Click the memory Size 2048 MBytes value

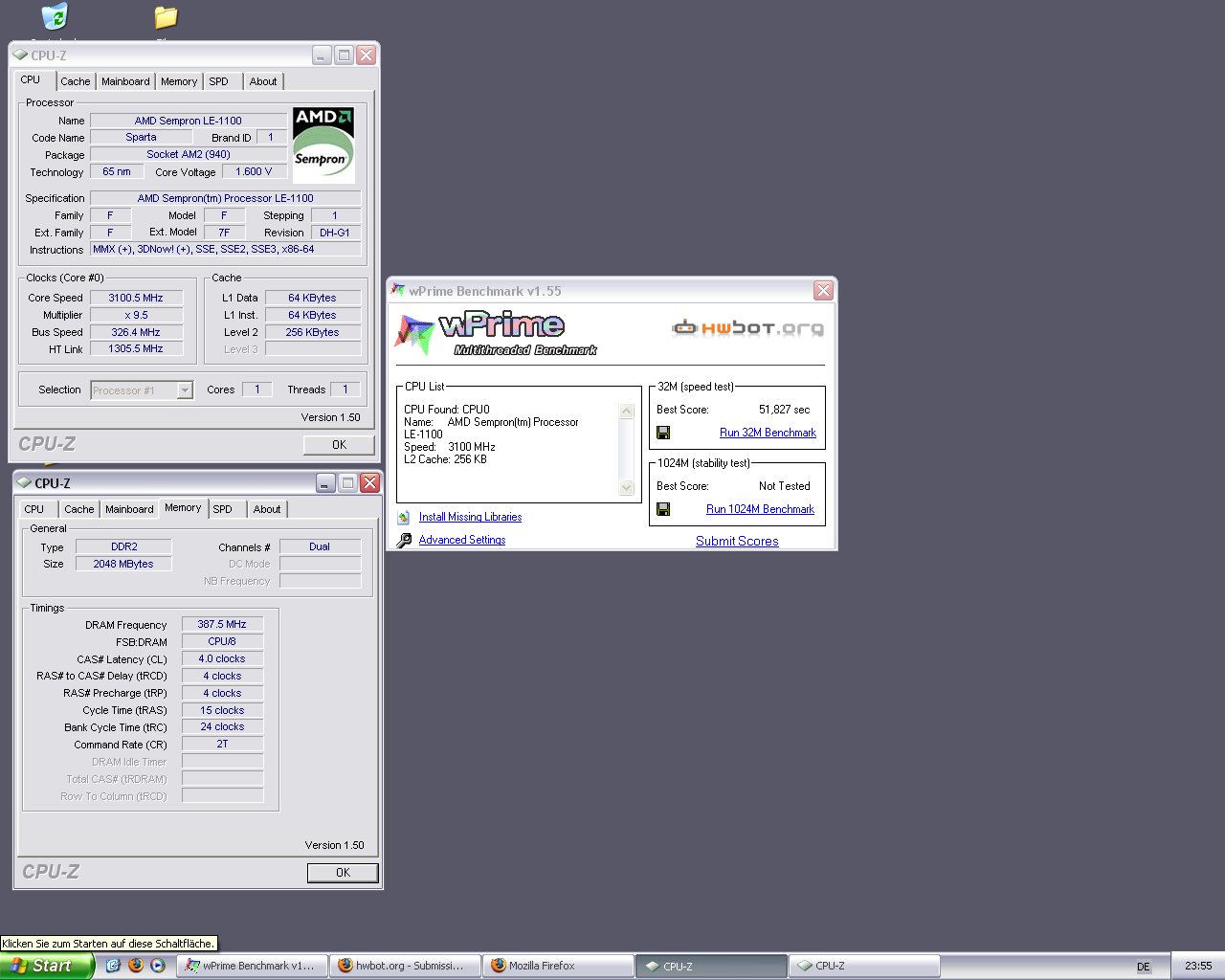coord(123,564)
